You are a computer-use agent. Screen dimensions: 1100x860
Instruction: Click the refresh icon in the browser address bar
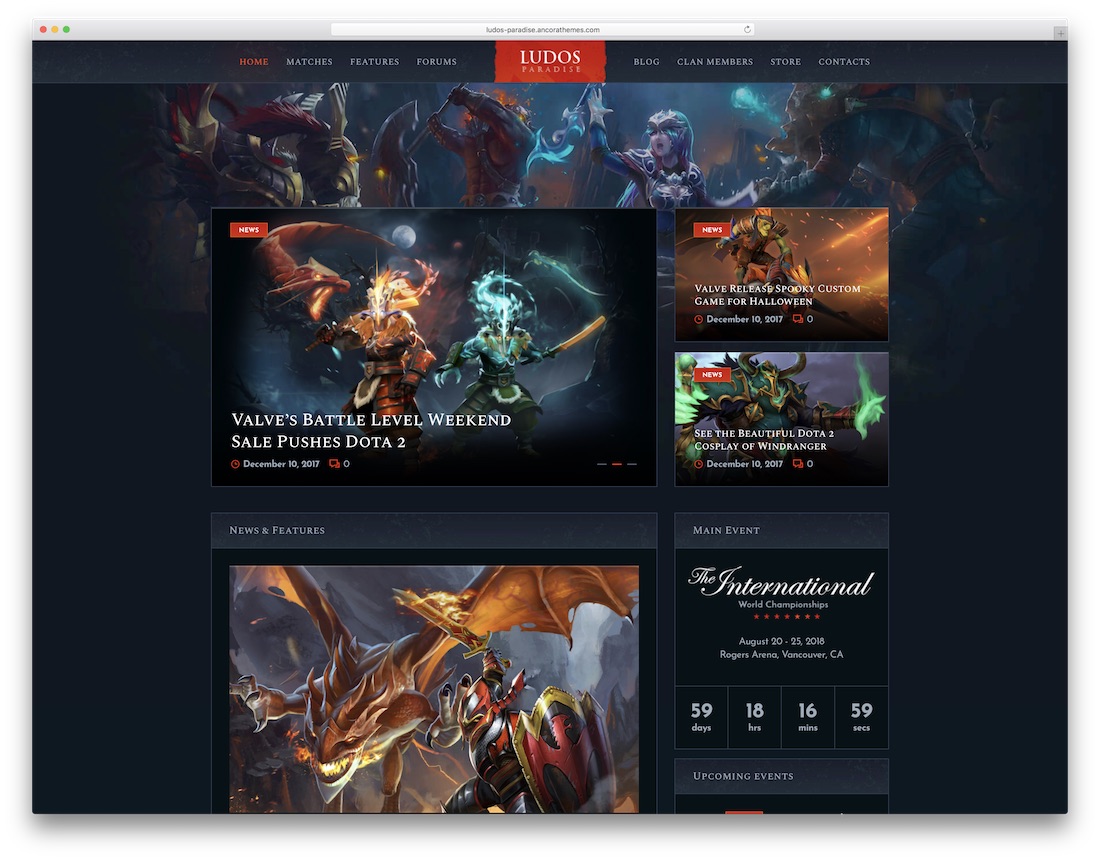pyautogui.click(x=746, y=29)
